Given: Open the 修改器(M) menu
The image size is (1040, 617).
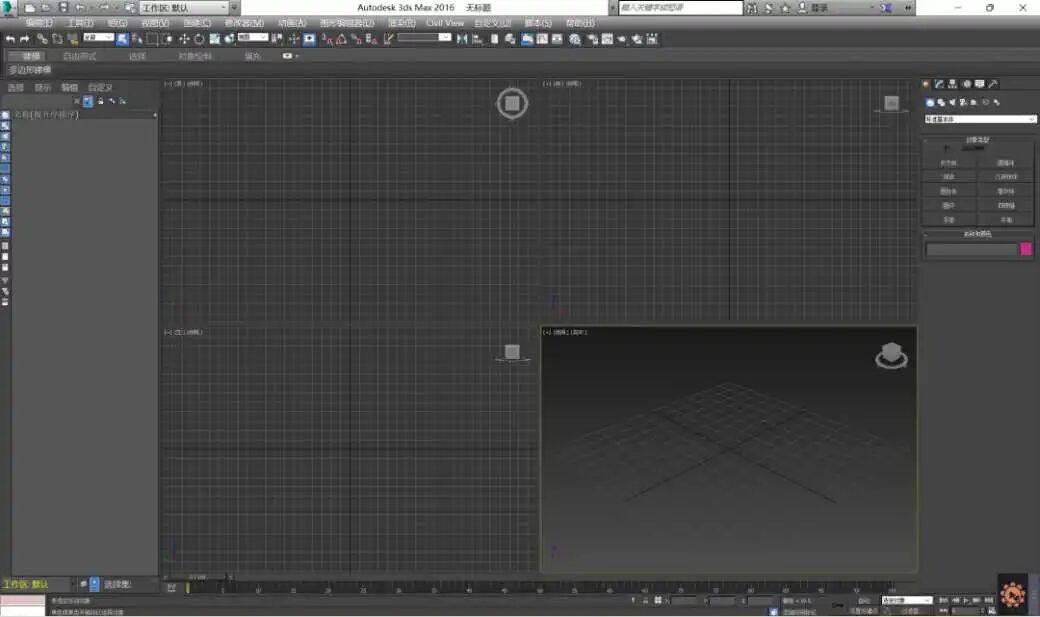Looking at the screenshot, I should [244, 23].
